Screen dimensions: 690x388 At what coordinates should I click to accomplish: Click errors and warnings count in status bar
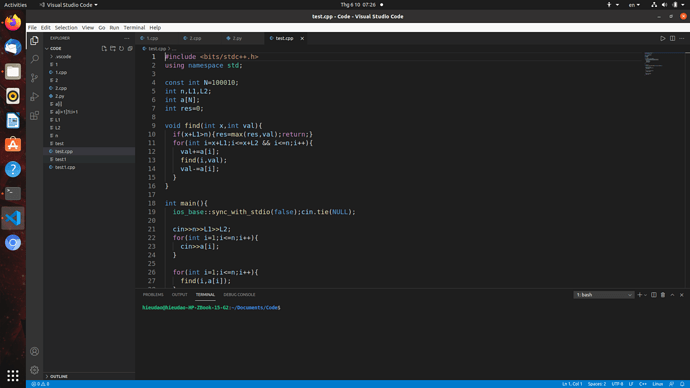40,384
